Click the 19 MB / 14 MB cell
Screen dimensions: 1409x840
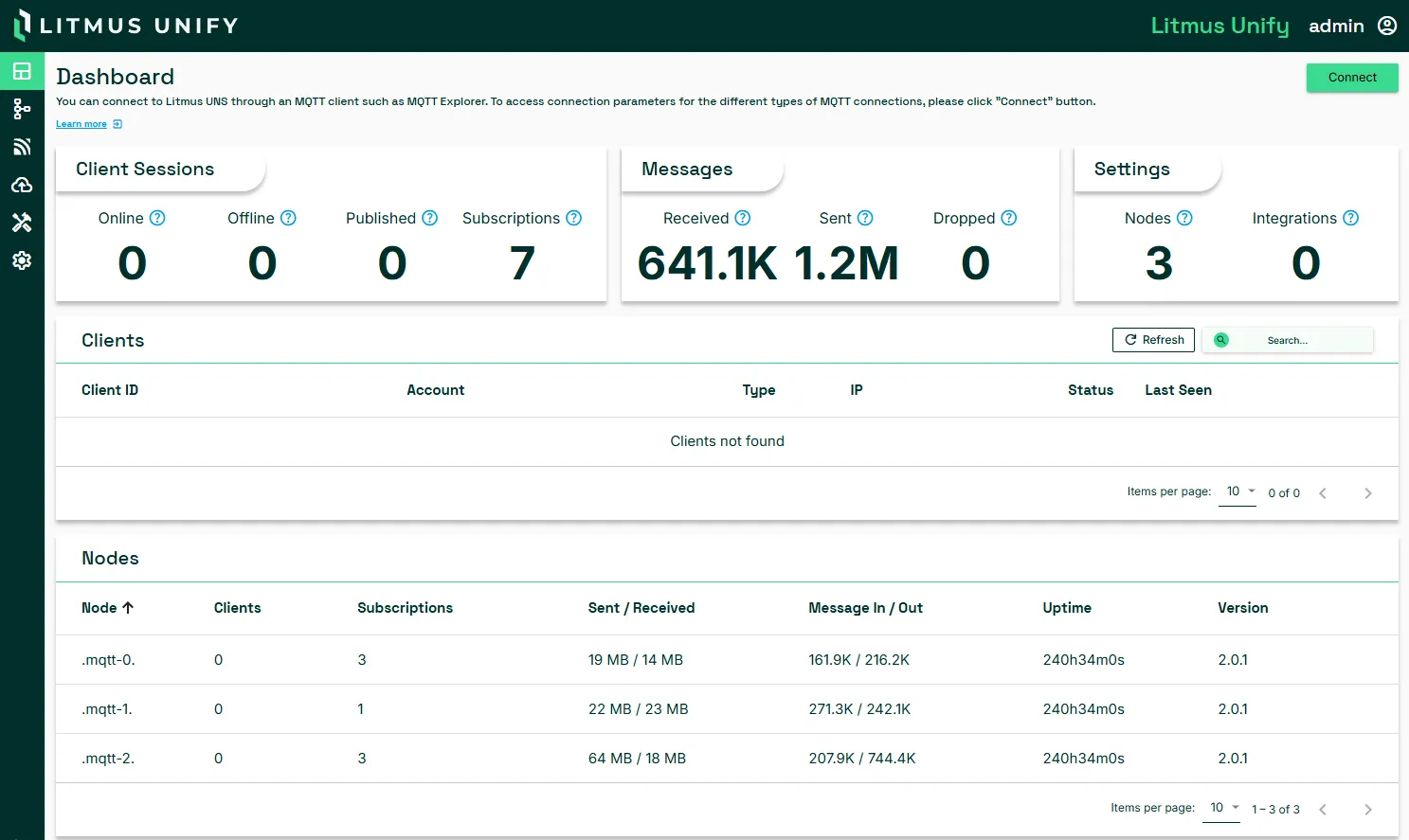(x=636, y=660)
